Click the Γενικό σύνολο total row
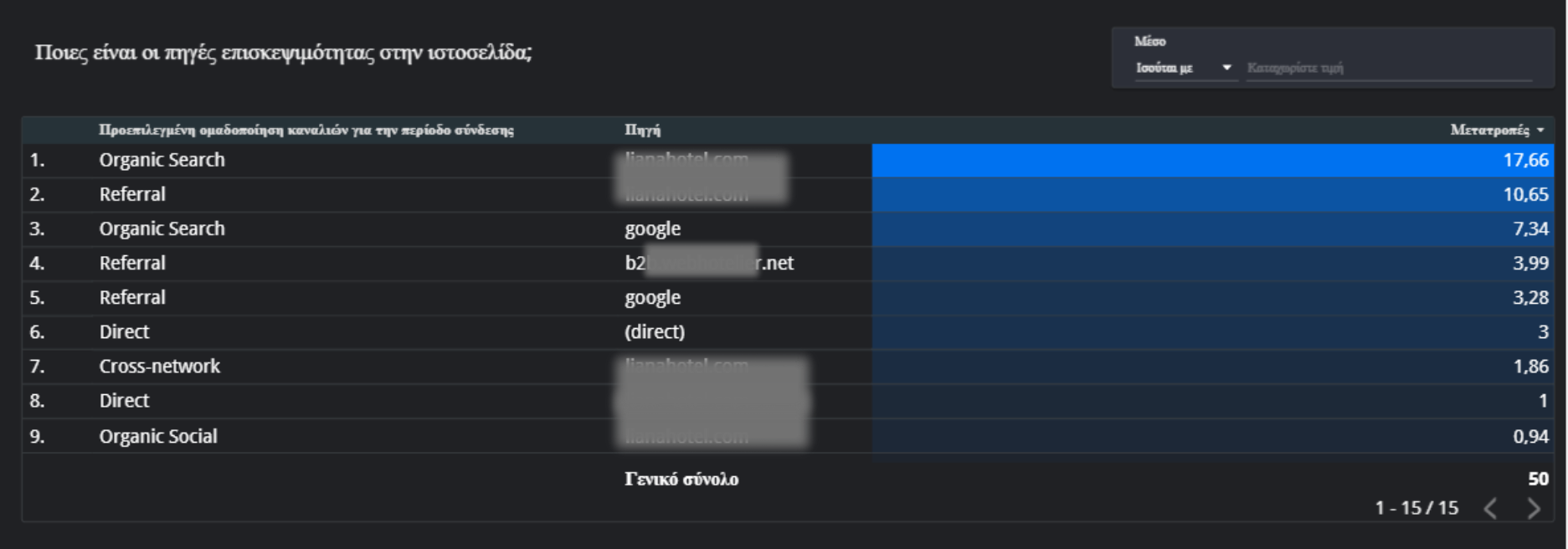 pos(681,480)
